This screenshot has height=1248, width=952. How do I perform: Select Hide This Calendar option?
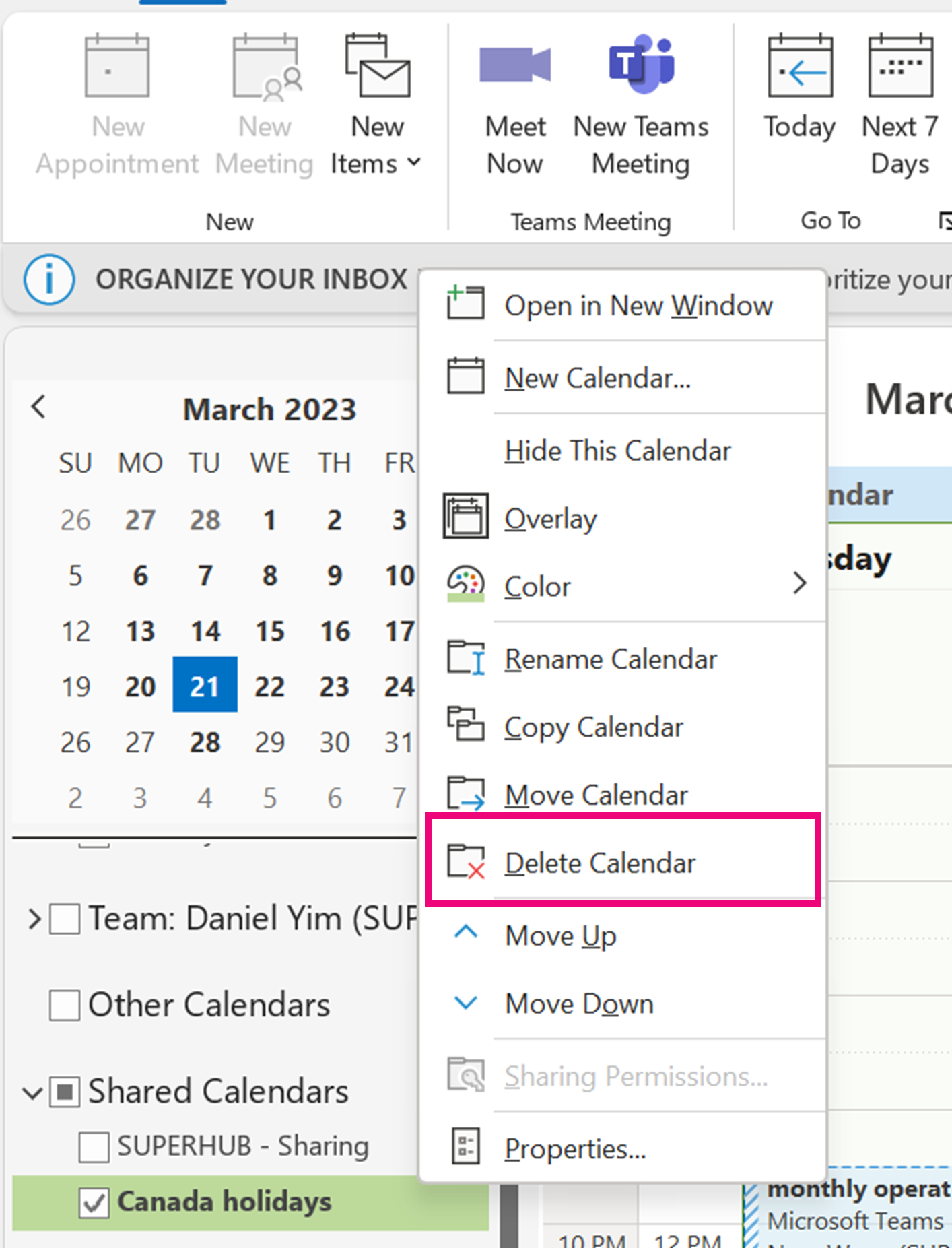click(x=617, y=451)
